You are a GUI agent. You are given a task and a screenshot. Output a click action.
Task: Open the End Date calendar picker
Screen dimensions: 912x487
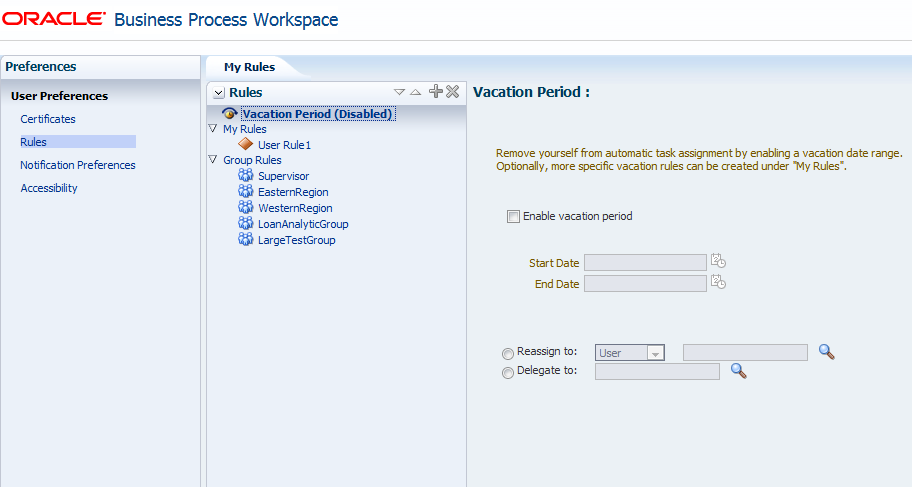(718, 282)
